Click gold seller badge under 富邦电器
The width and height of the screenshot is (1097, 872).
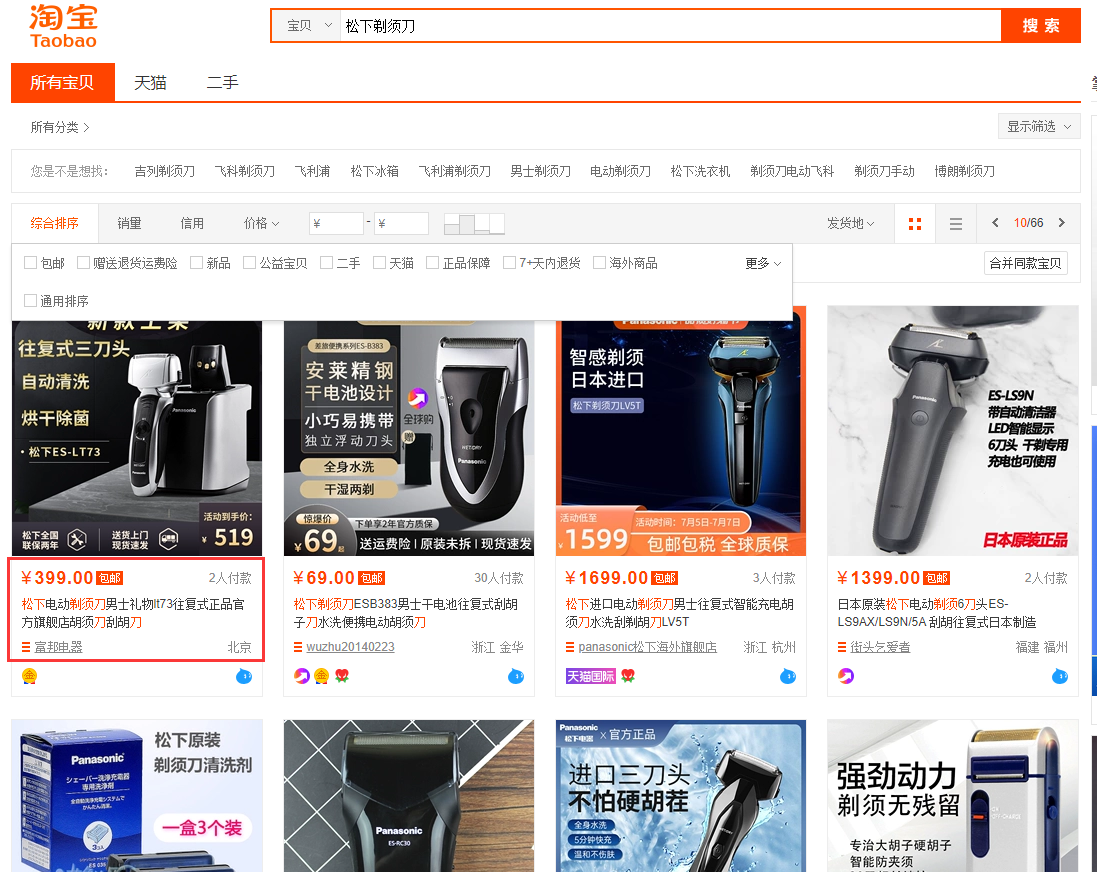tap(29, 676)
